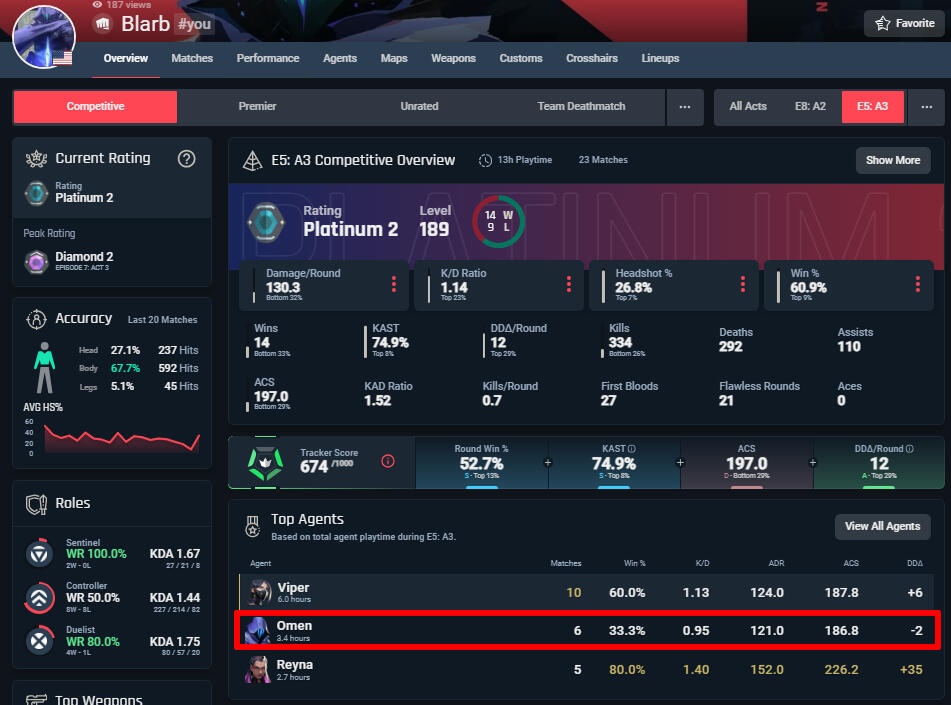
Task: Open the Matches tab
Action: (x=192, y=58)
